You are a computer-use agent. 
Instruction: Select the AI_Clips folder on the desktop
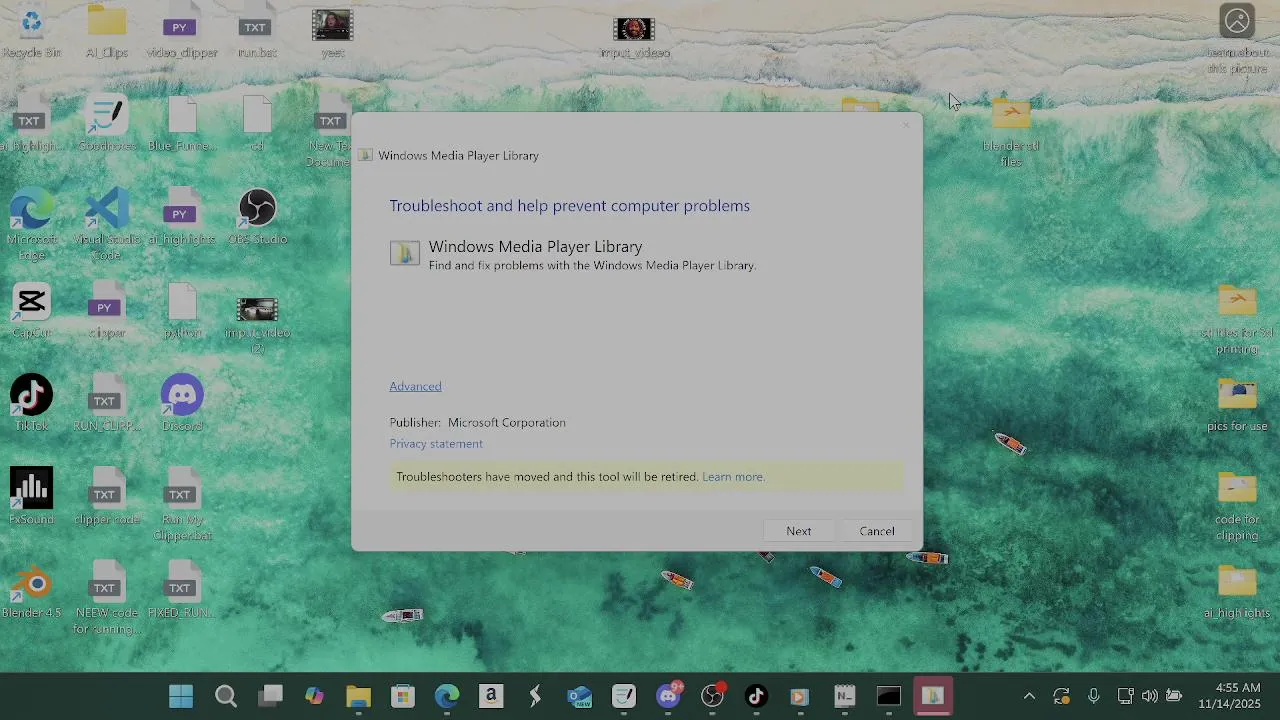(x=107, y=32)
